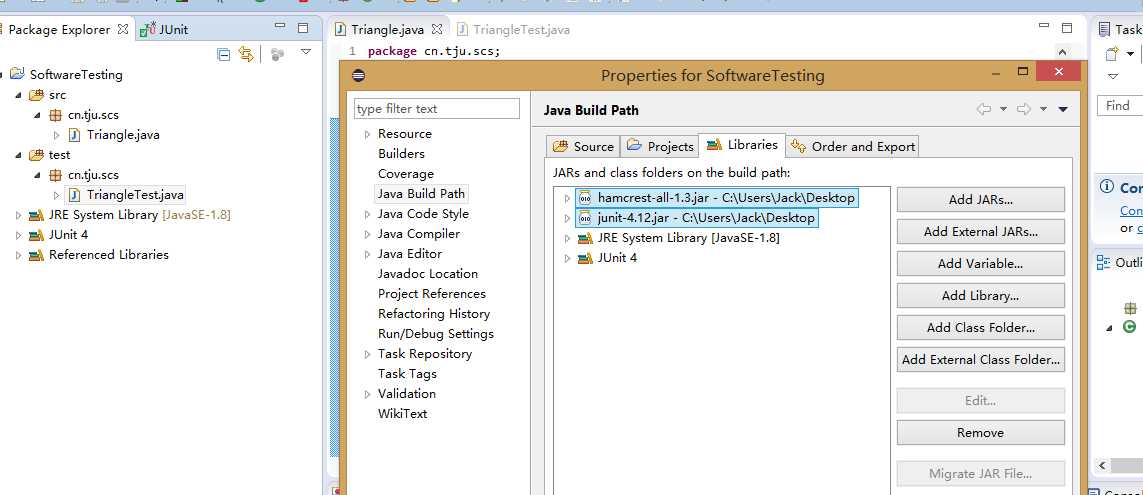The height and width of the screenshot is (495, 1143).
Task: Switch to the Projects tab
Action: coord(660,147)
